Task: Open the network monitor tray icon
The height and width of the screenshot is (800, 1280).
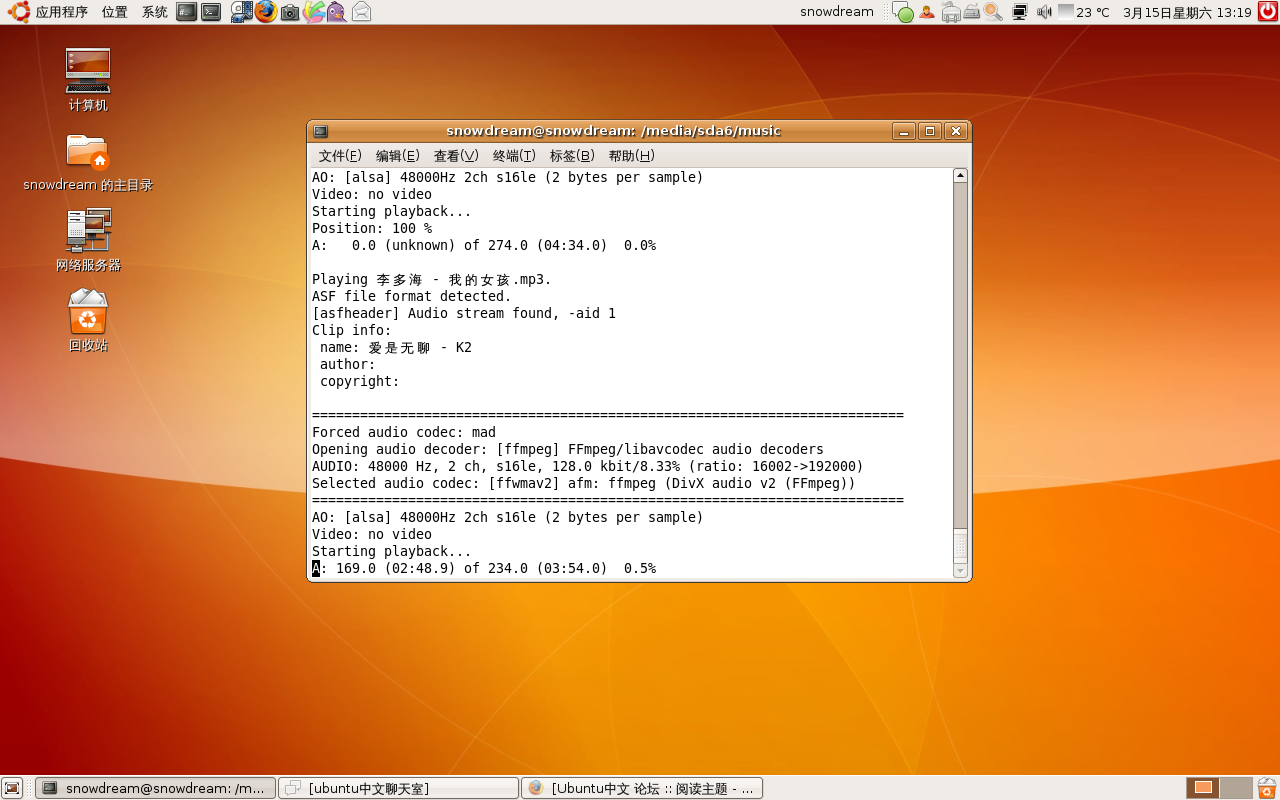Action: [1020, 12]
